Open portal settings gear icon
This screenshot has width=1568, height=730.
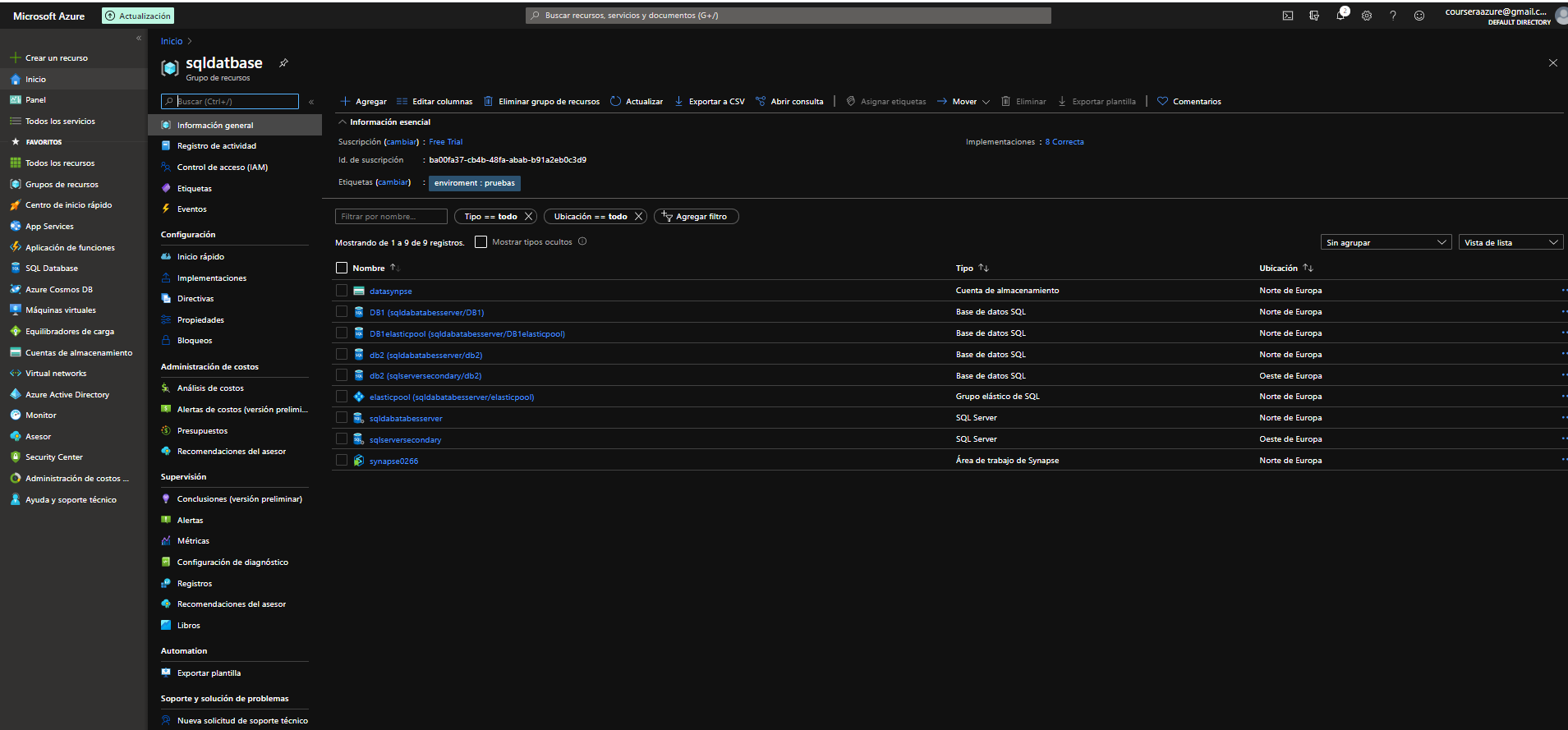pos(1367,16)
